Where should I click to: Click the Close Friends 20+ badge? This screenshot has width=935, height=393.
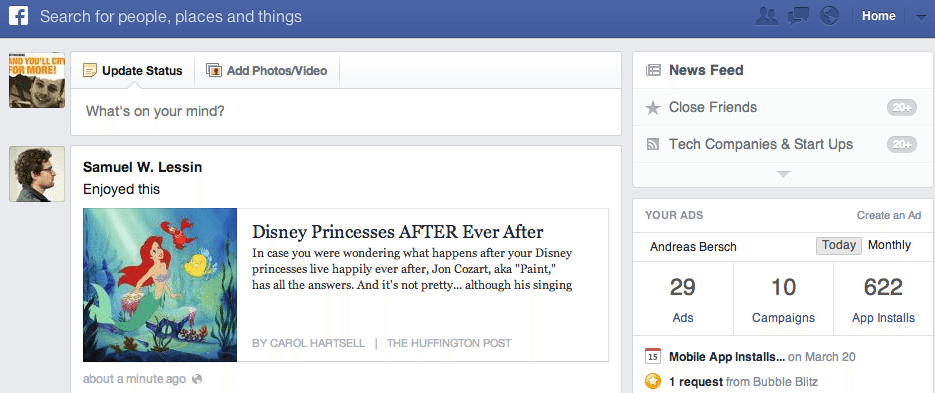click(x=902, y=108)
